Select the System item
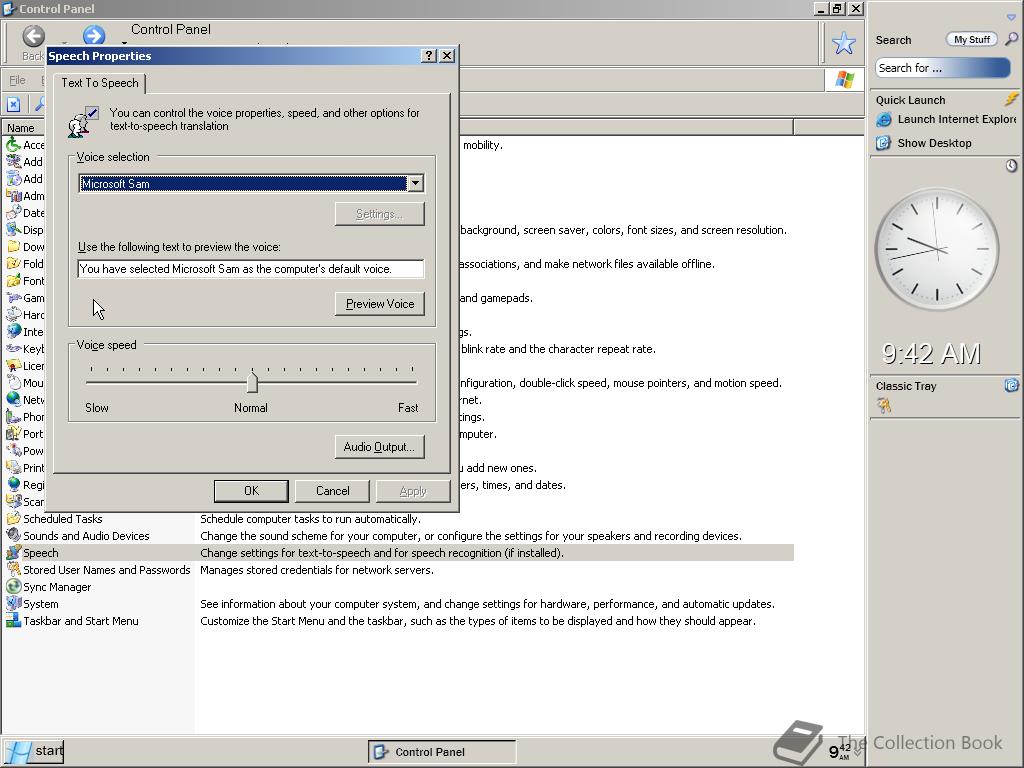 pos(40,603)
